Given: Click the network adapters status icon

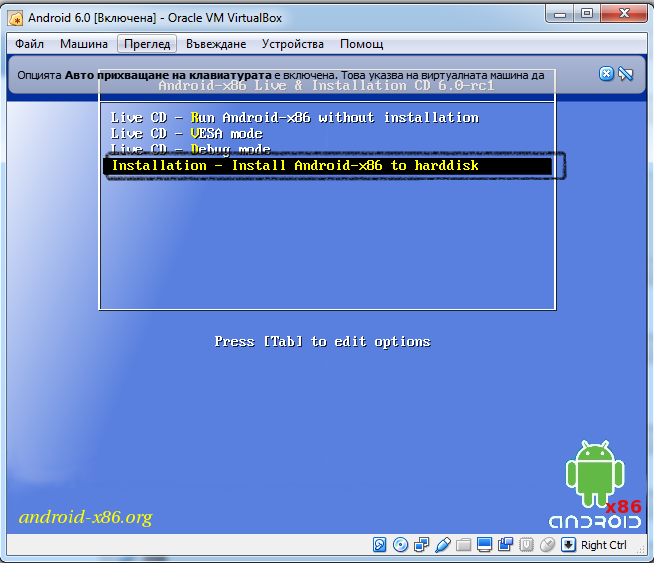Looking at the screenshot, I should click(x=421, y=545).
